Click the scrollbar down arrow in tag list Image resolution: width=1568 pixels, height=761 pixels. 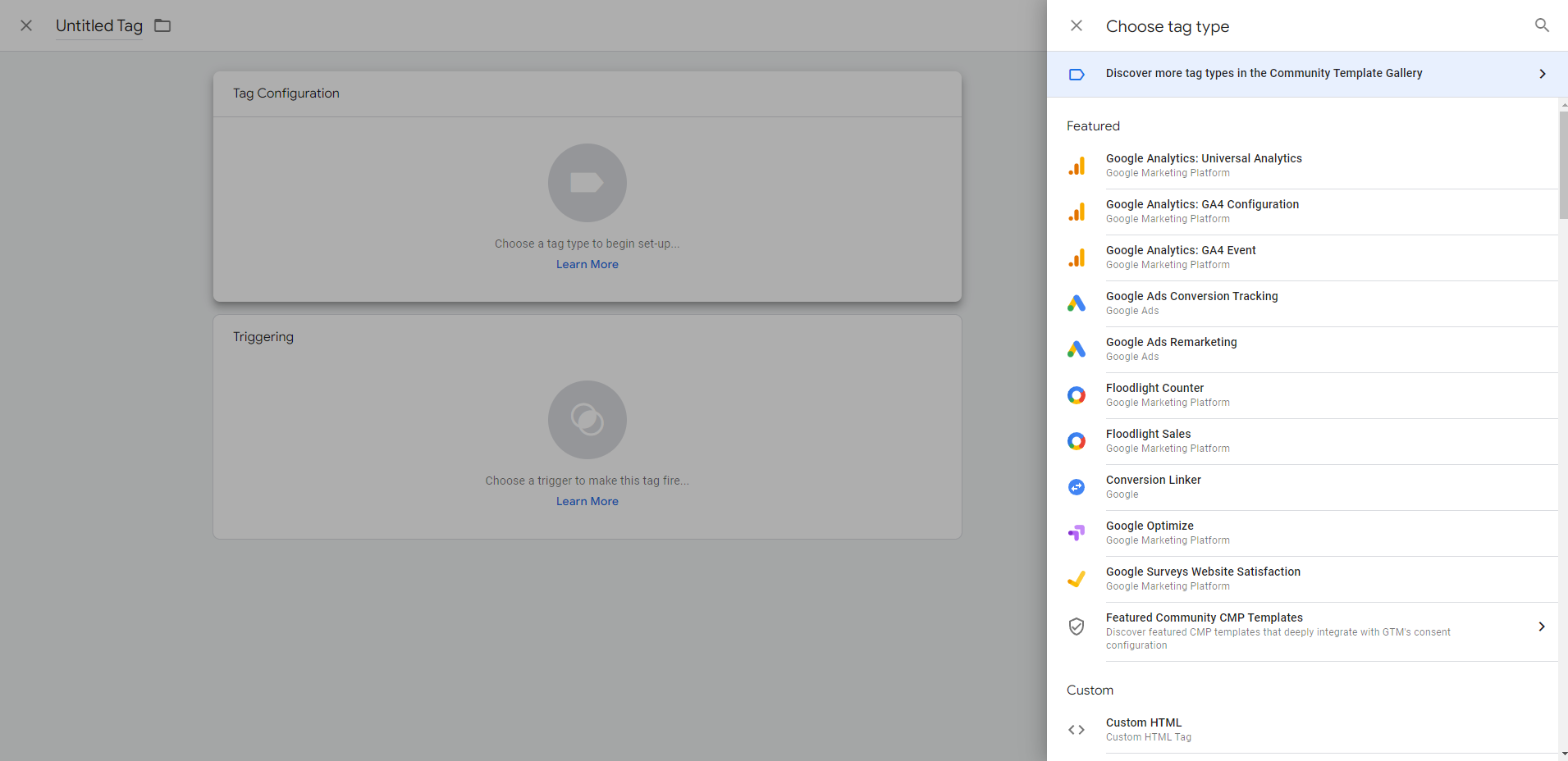[1564, 754]
